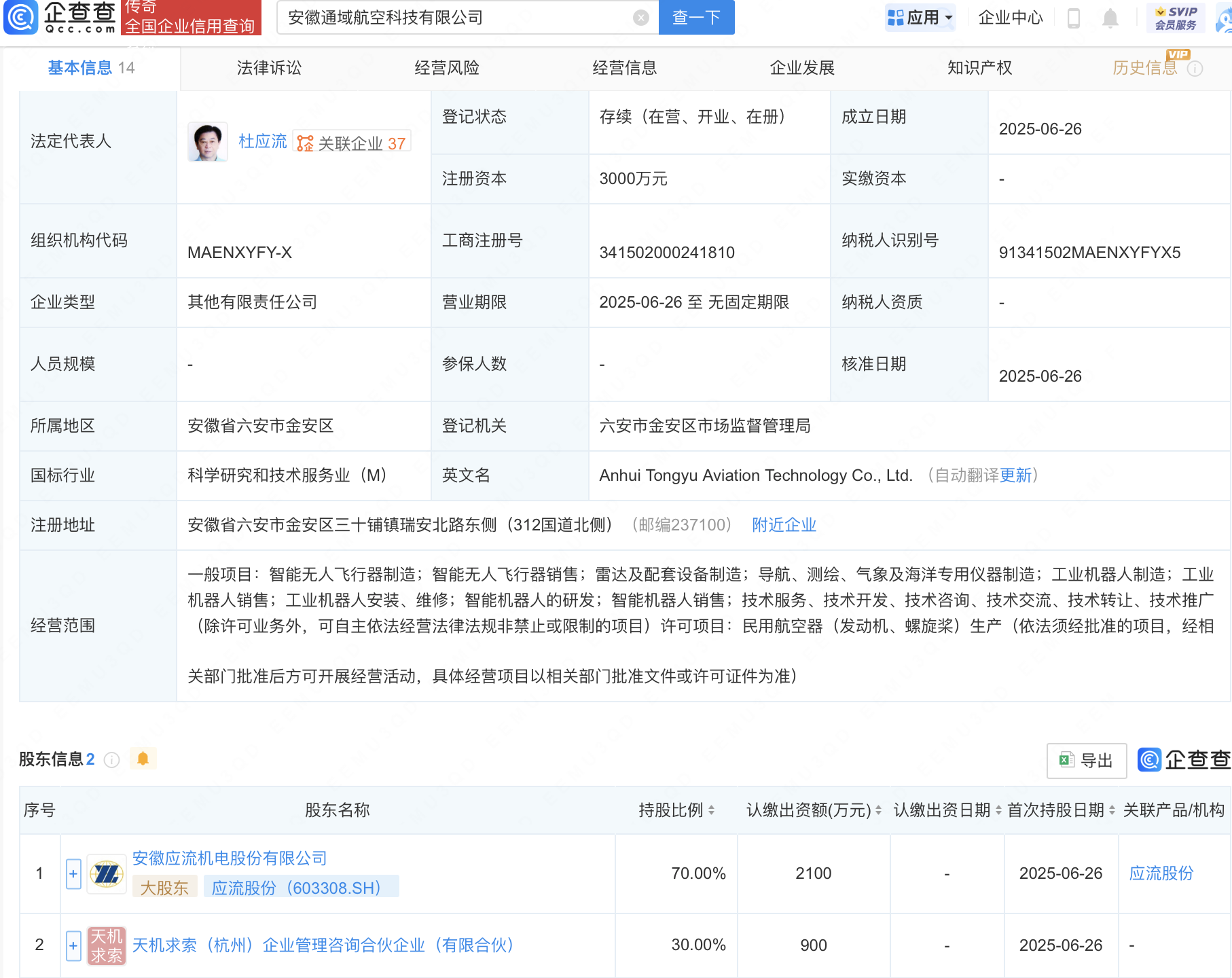Clear the search box with the X icon
Screen dimensions: 1232x978
(x=640, y=18)
